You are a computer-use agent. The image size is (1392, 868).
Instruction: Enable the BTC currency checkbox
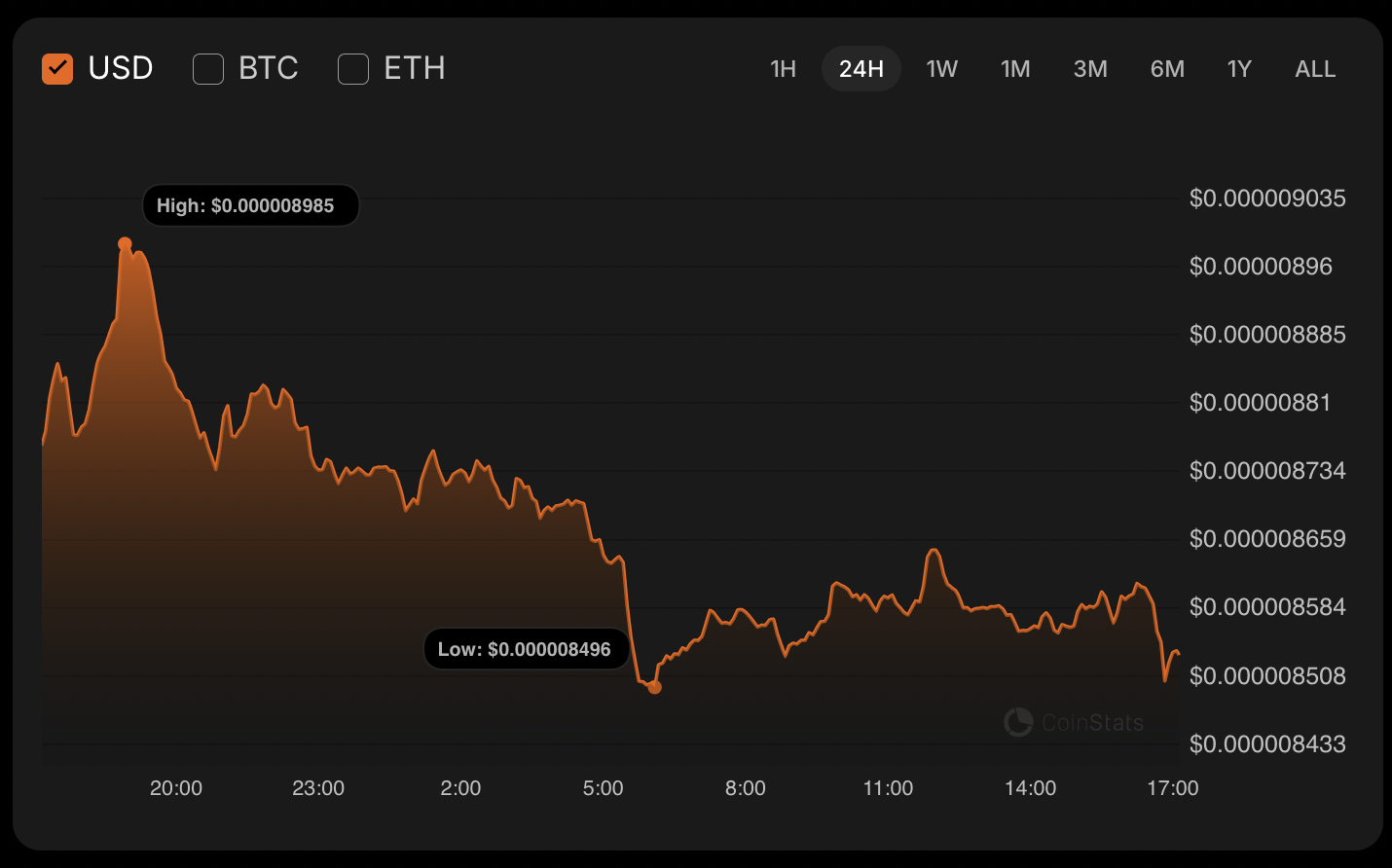(x=208, y=69)
